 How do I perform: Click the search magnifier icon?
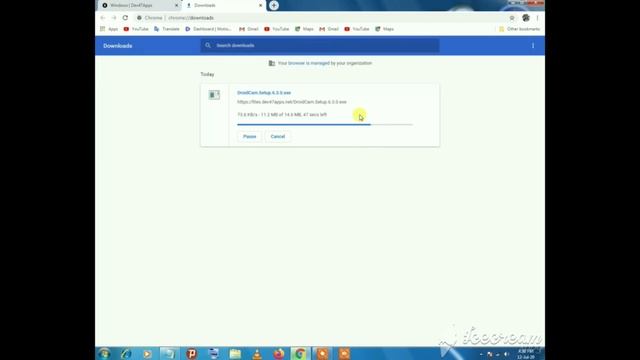tap(208, 45)
